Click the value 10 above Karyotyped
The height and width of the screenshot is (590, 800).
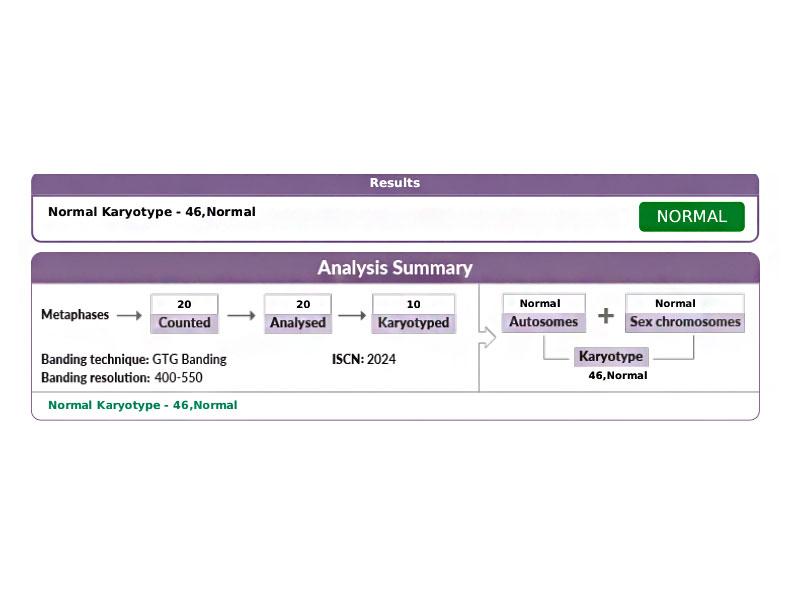[x=413, y=304]
